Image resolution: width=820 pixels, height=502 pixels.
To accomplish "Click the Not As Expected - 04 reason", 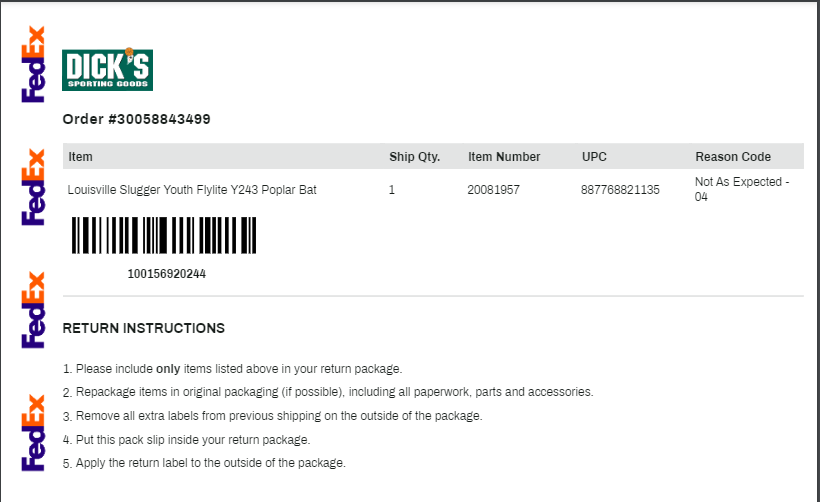I will click(x=742, y=189).
